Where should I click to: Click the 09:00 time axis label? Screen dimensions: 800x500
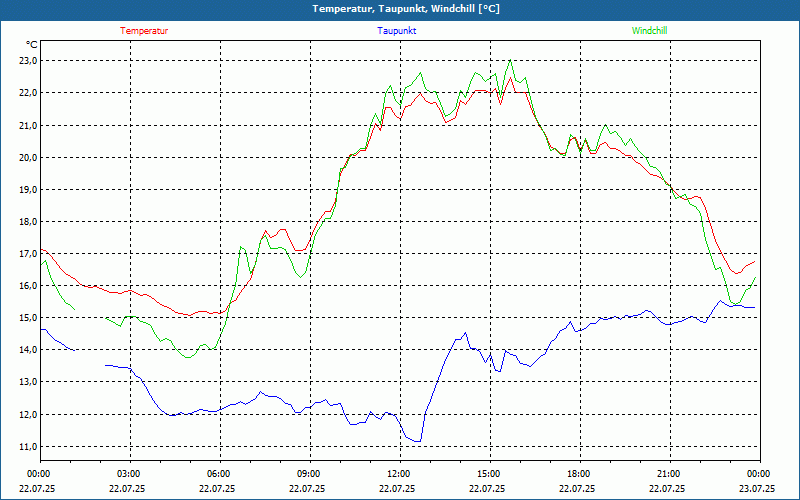pos(310,474)
